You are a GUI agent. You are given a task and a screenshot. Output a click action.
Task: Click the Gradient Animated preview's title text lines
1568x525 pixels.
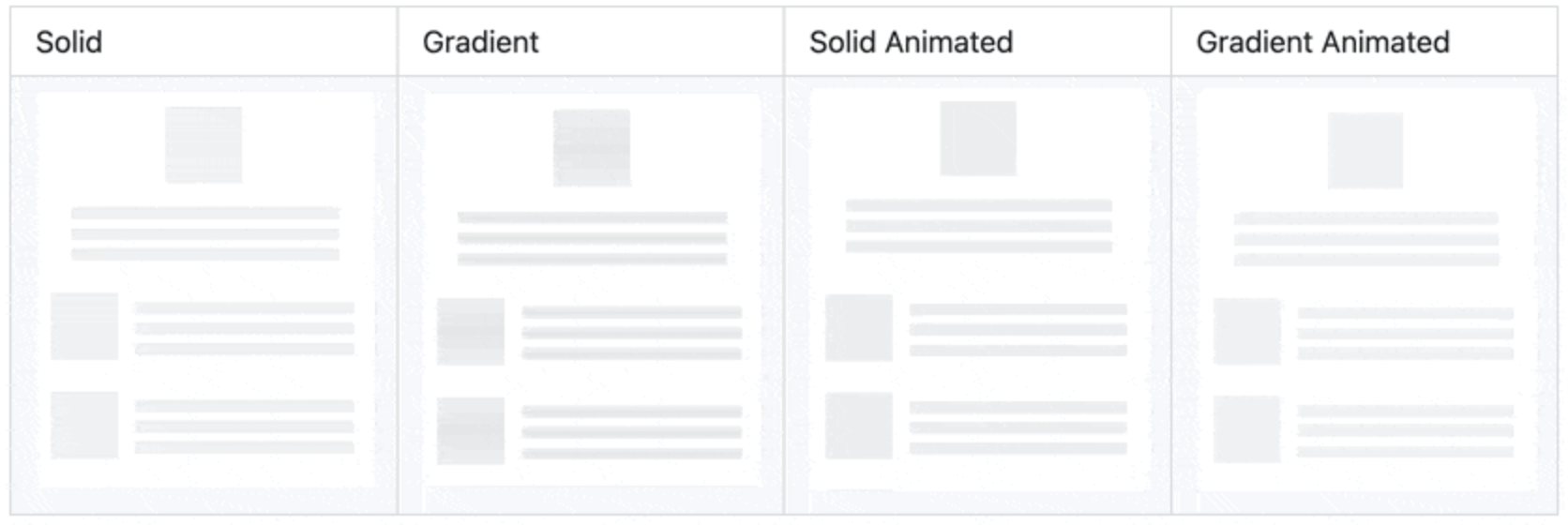pyautogui.click(x=1366, y=239)
